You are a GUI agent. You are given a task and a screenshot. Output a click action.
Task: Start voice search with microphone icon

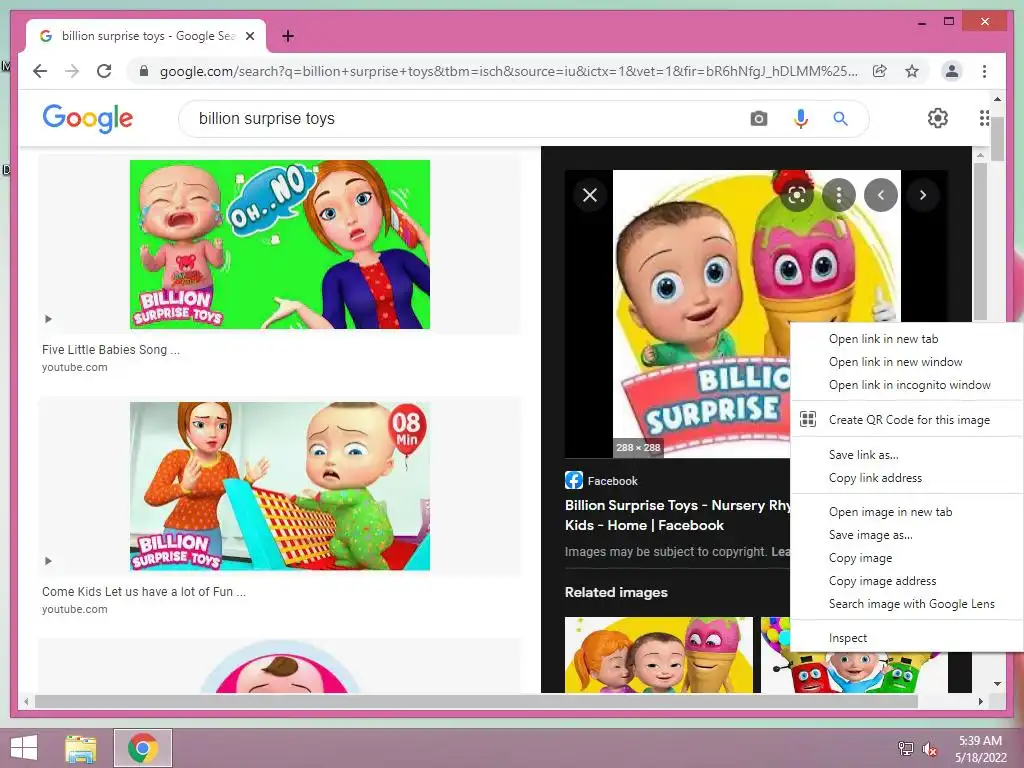coord(800,119)
